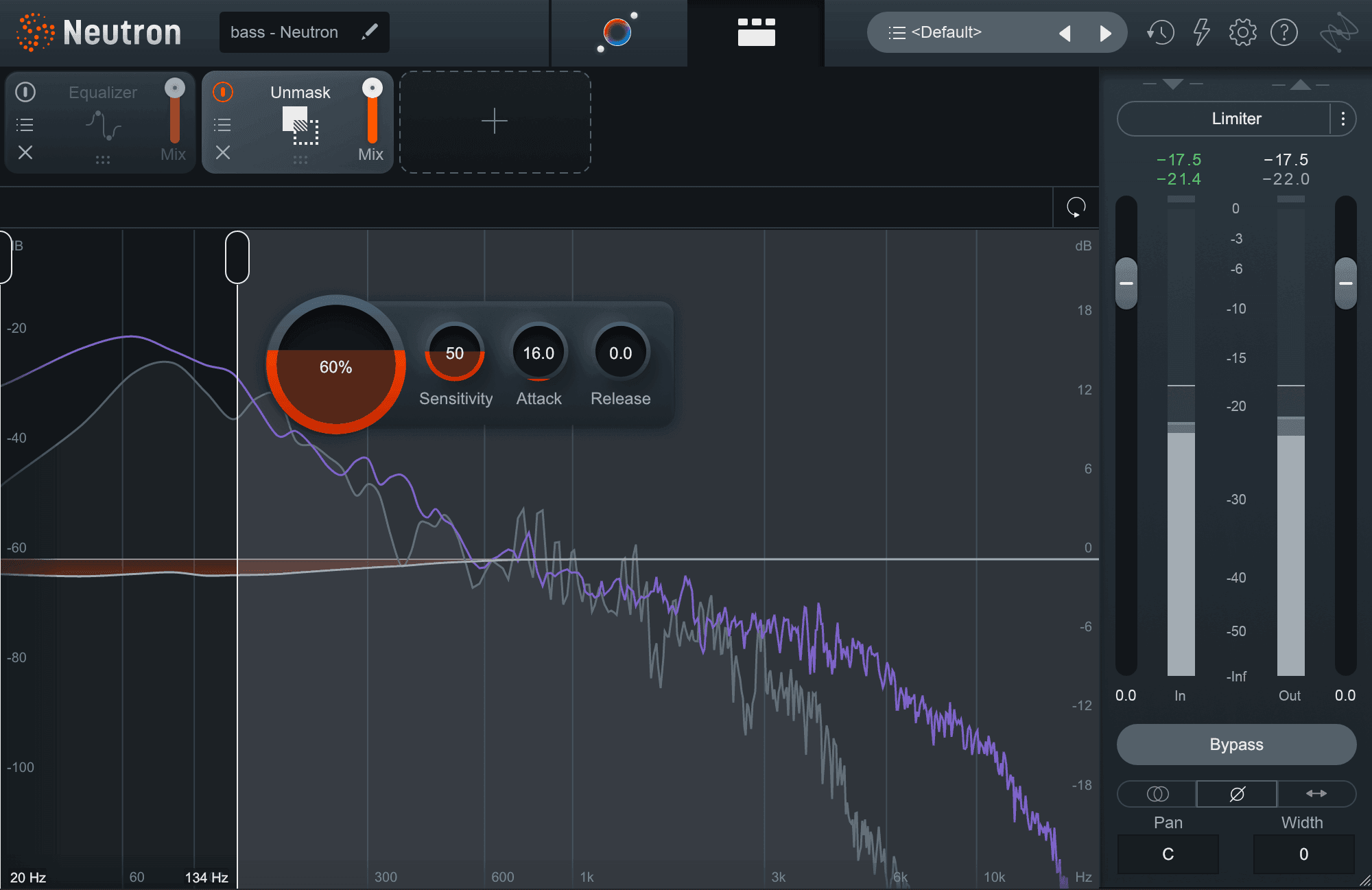Screen dimensions: 1372x890
Task: Click the pencil icon to rename the track
Action: point(370,32)
